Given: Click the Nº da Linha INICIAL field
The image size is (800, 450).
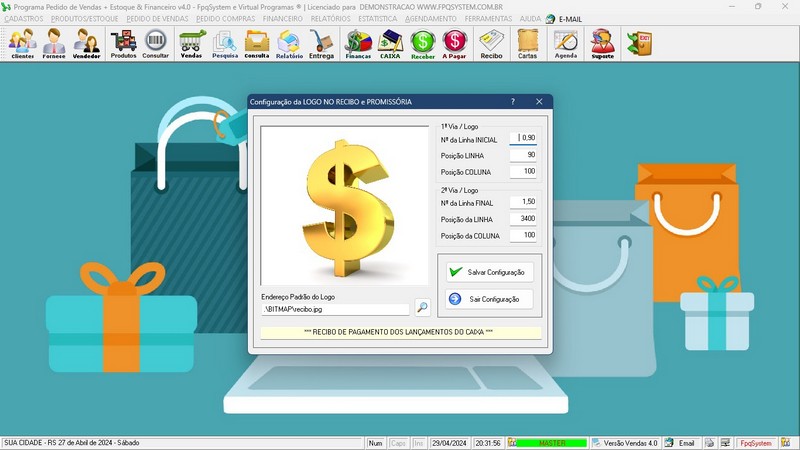Looking at the screenshot, I should click(523, 138).
